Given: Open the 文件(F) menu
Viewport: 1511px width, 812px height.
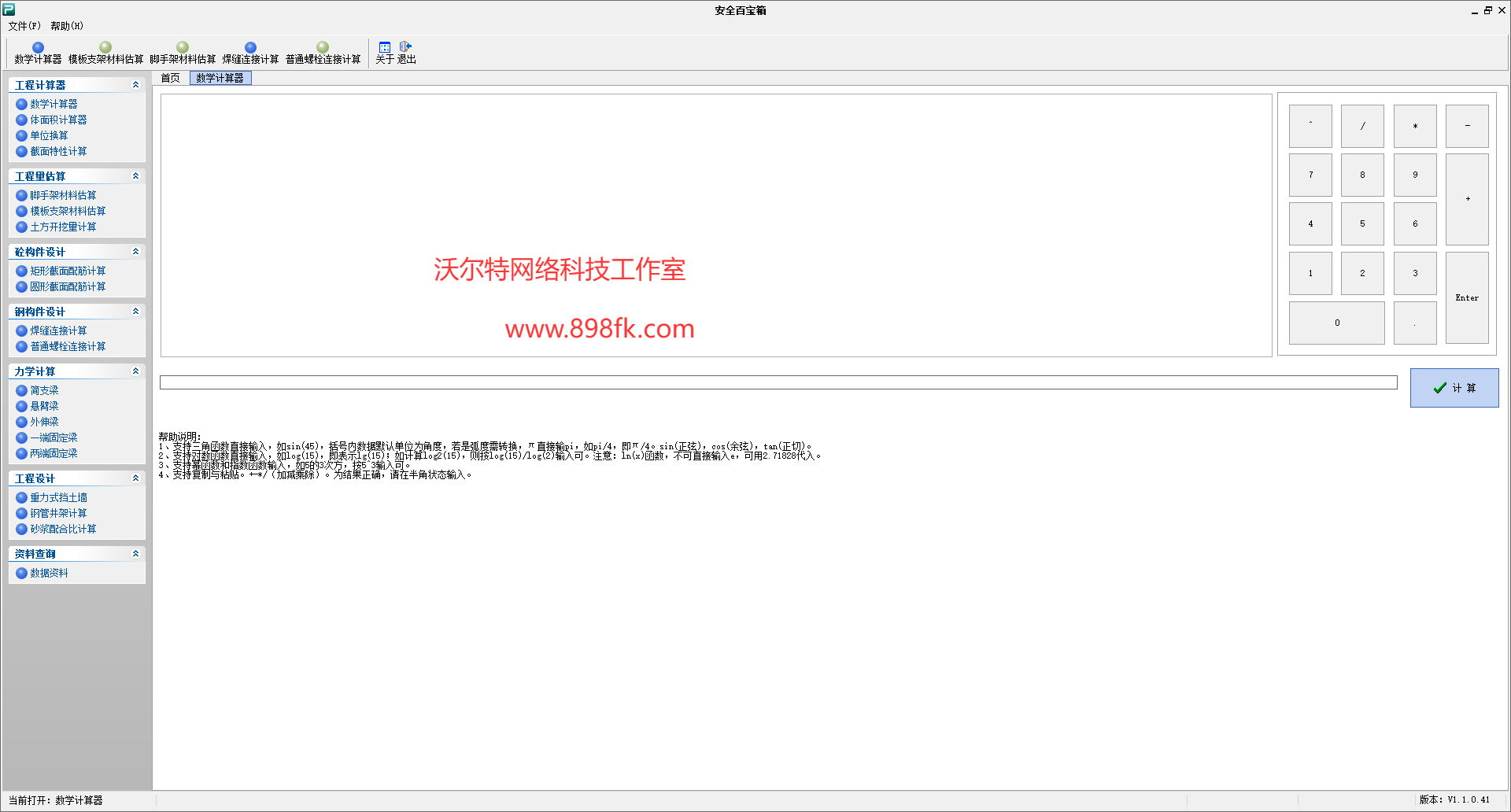Looking at the screenshot, I should (24, 26).
